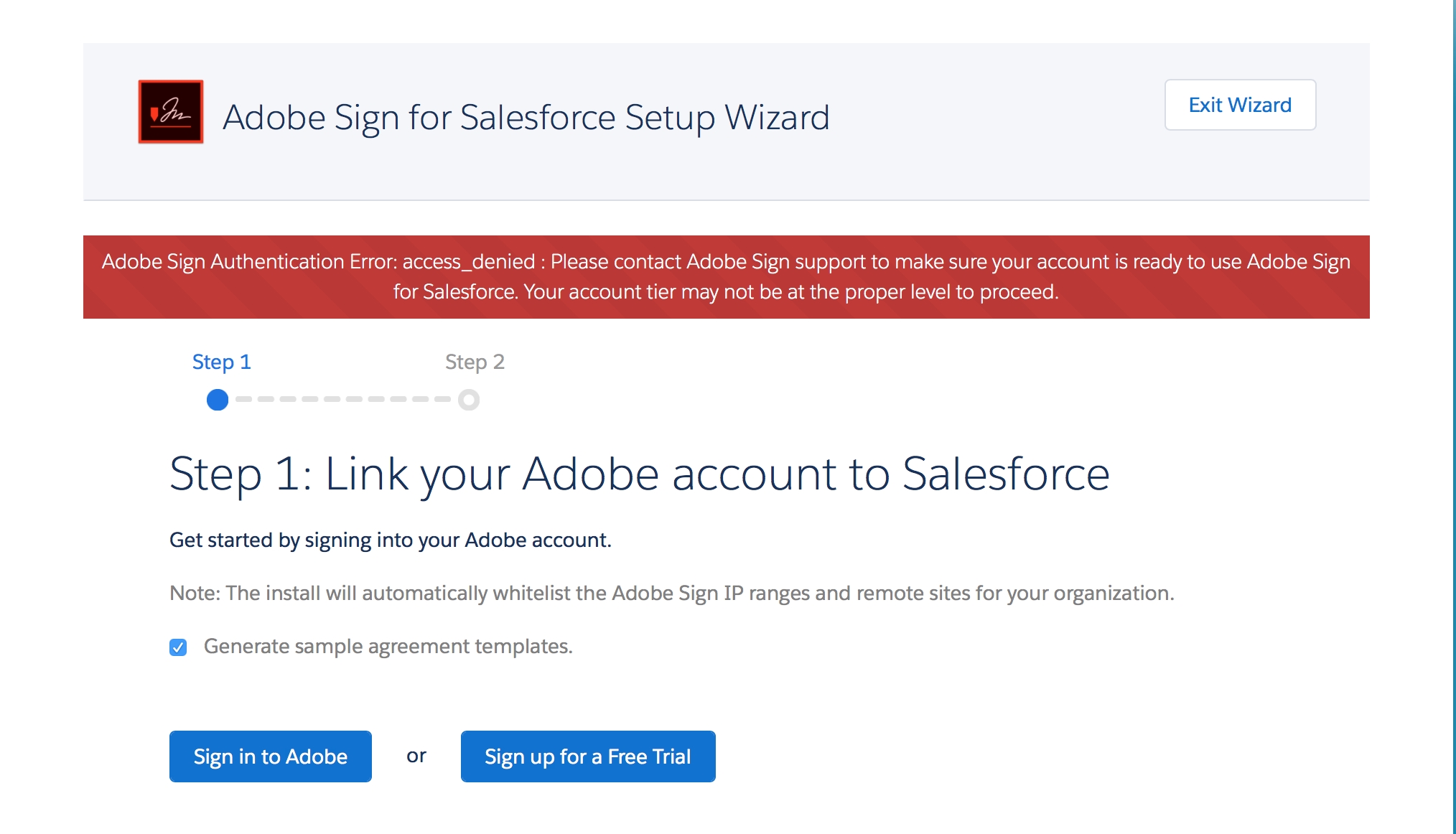Image resolution: width=1456 pixels, height=834 pixels.
Task: Click the filled blue Step 1 progress dot
Action: point(216,400)
